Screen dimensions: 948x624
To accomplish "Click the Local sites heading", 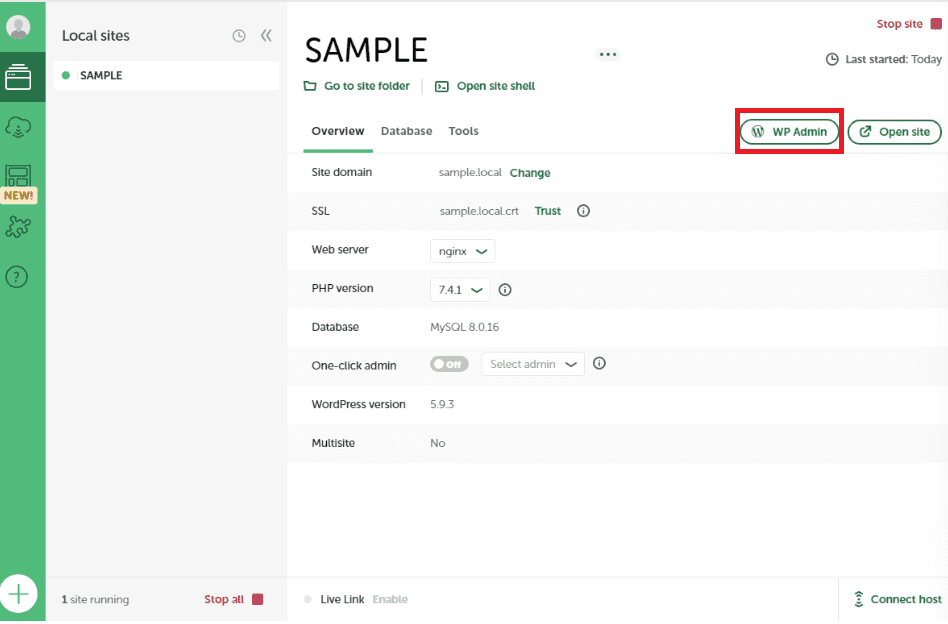I will pos(96,36).
